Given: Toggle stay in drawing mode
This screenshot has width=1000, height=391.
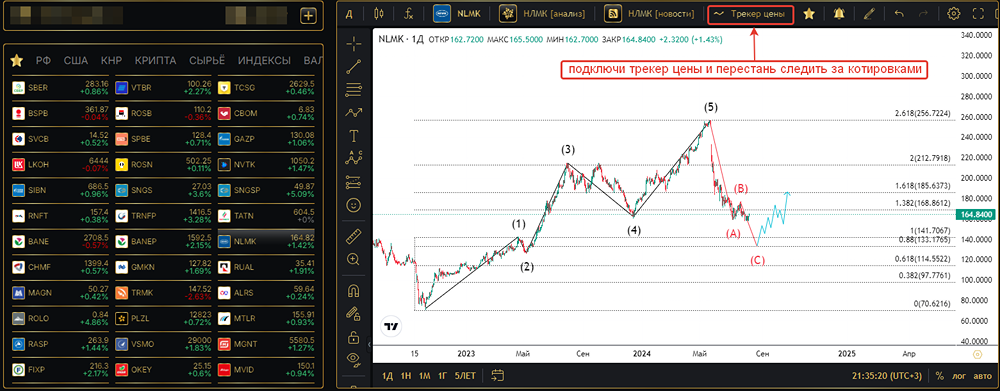Looking at the screenshot, I should [353, 314].
